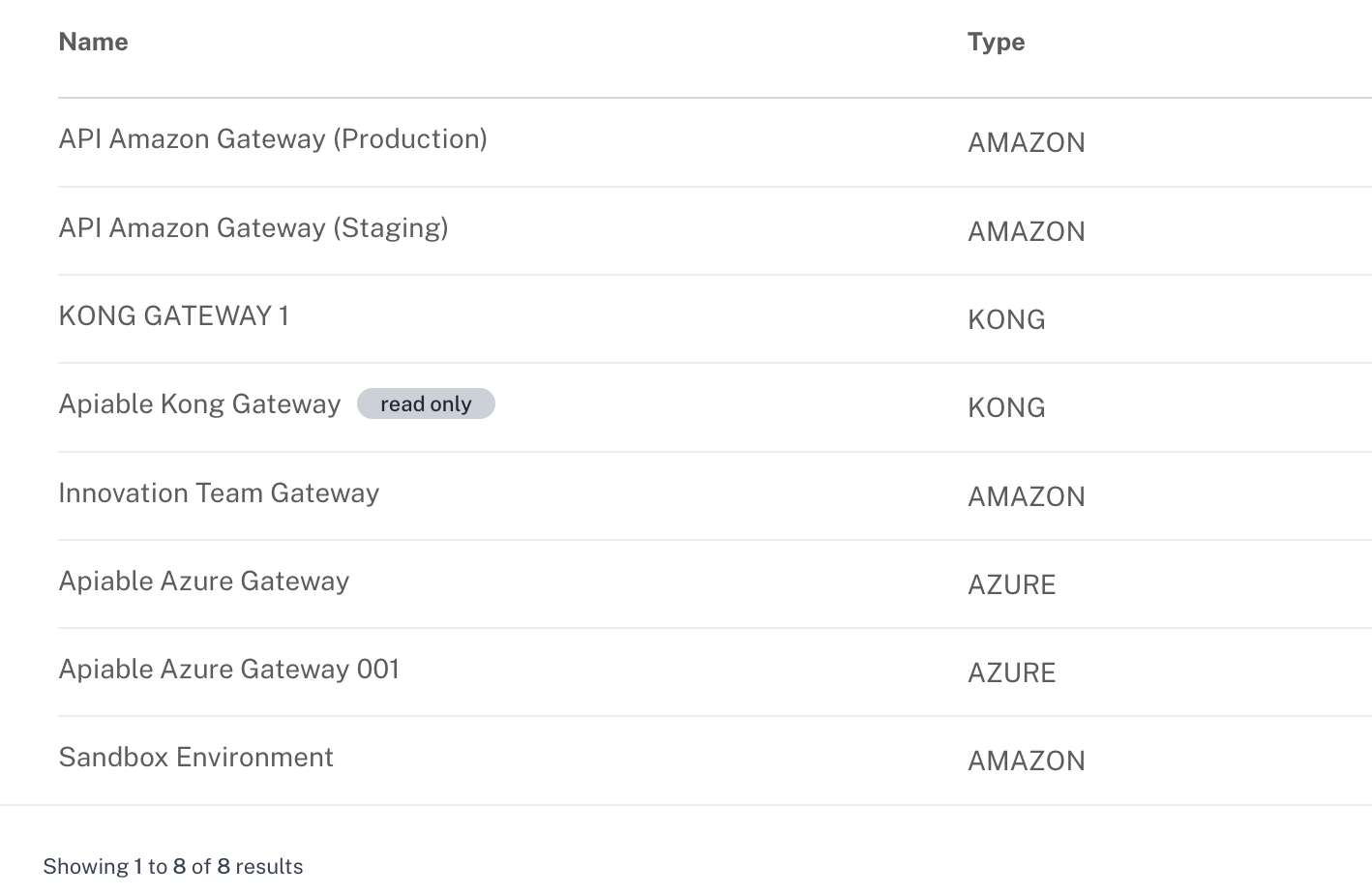Click the read only badge
Image resolution: width=1372 pixels, height=896 pixels.
pos(426,403)
